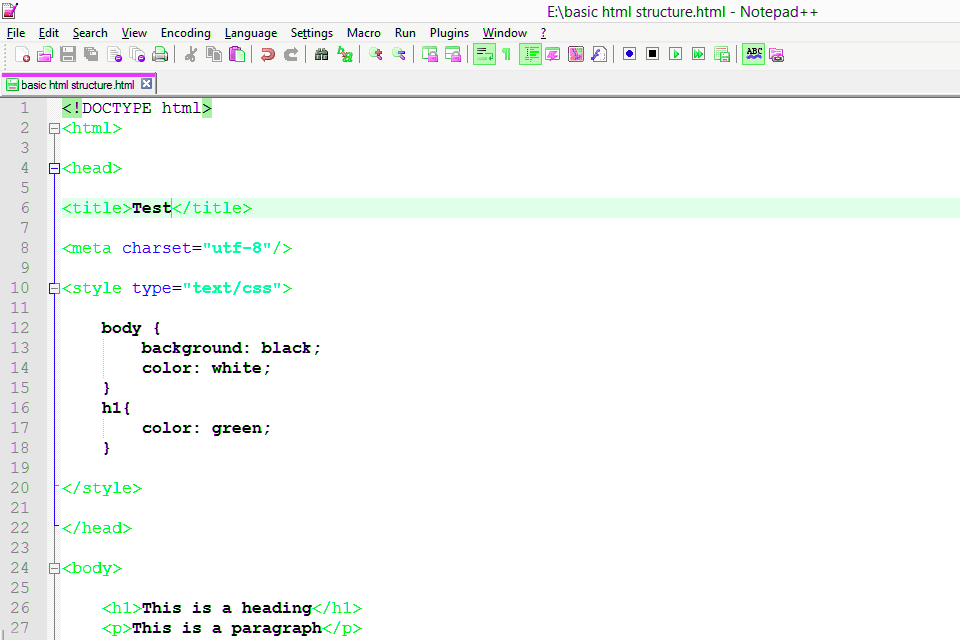The width and height of the screenshot is (960, 640).
Task: Click line number 13 in the margin
Action: 20,348
